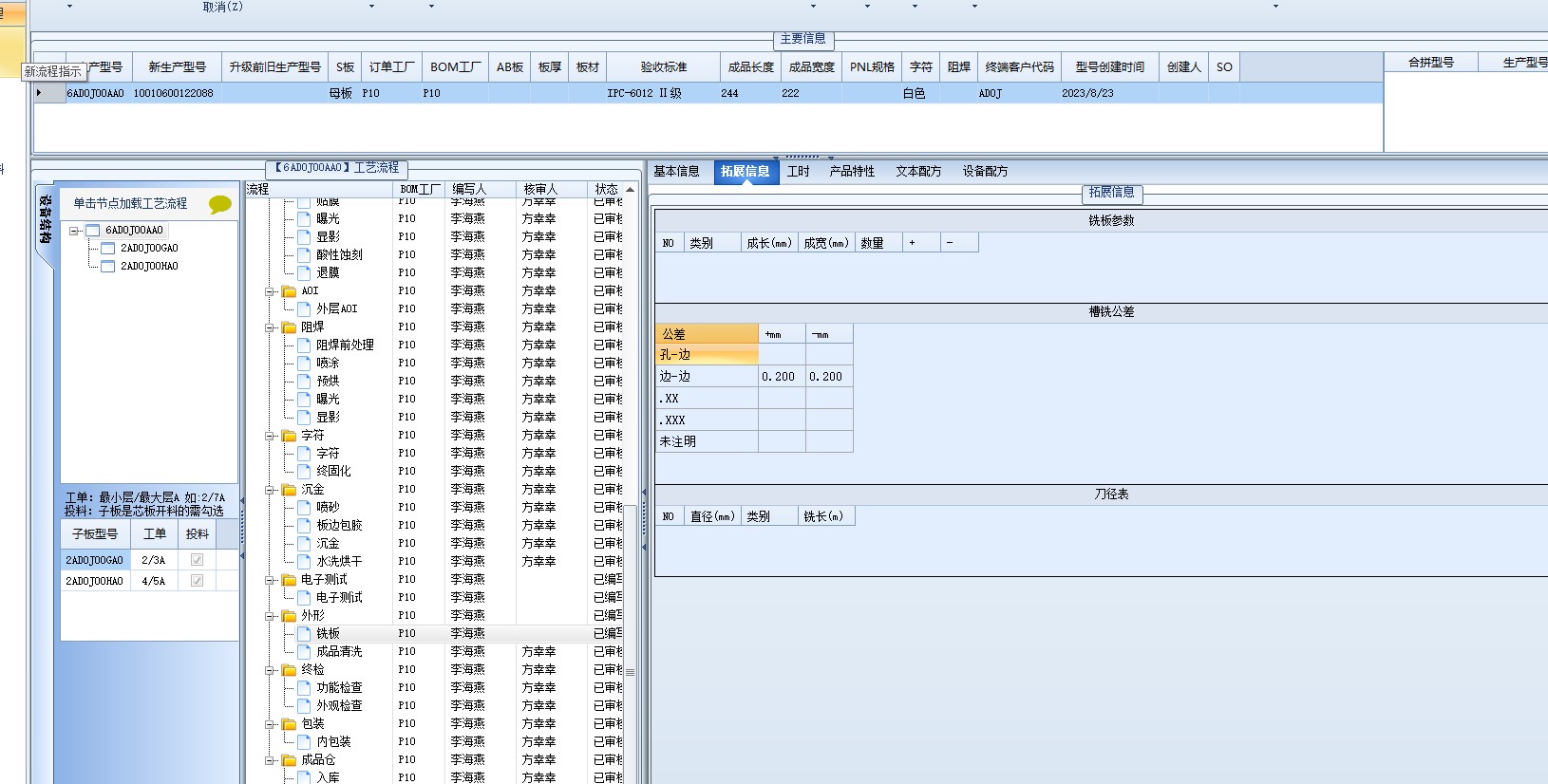This screenshot has width=1548, height=784.
Task: Switch to the 文本配方 tab
Action: click(918, 172)
